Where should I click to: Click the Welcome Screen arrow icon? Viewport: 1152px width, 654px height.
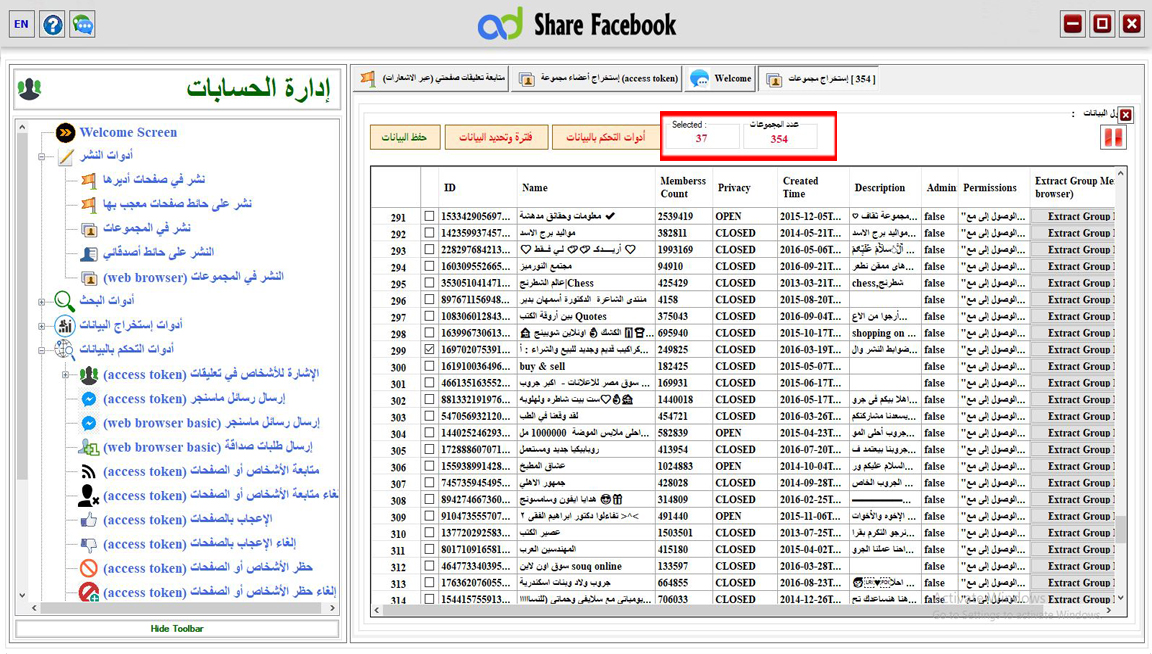point(65,132)
